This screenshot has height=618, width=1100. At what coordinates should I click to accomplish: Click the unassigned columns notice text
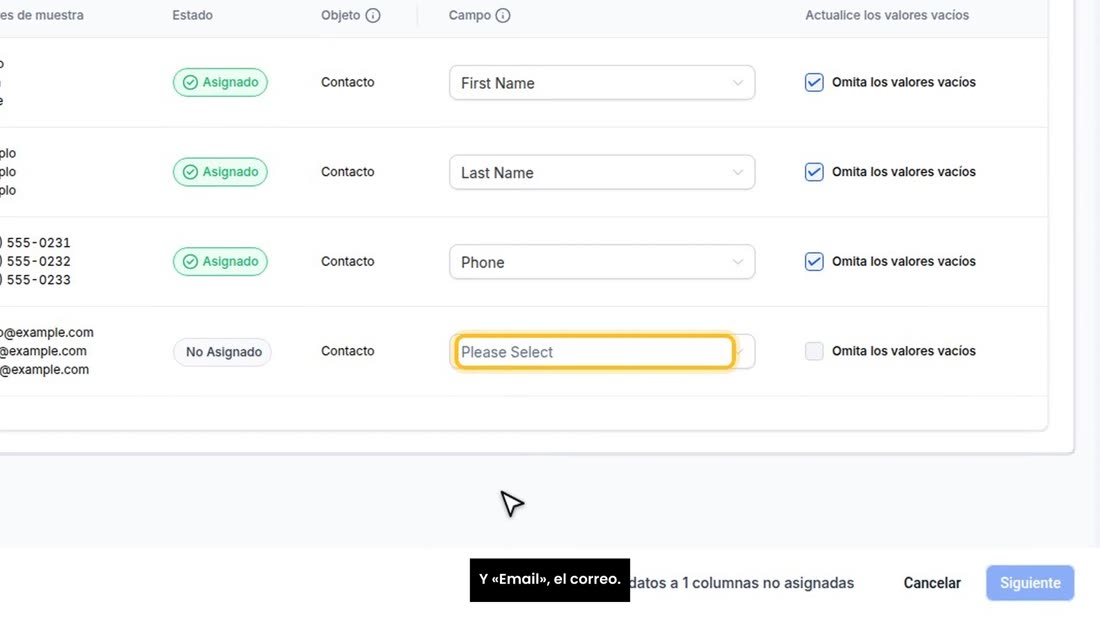point(742,583)
